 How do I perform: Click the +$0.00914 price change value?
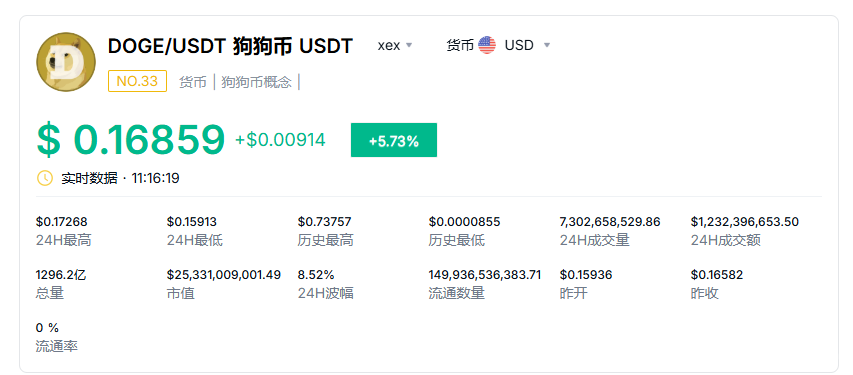[280, 140]
